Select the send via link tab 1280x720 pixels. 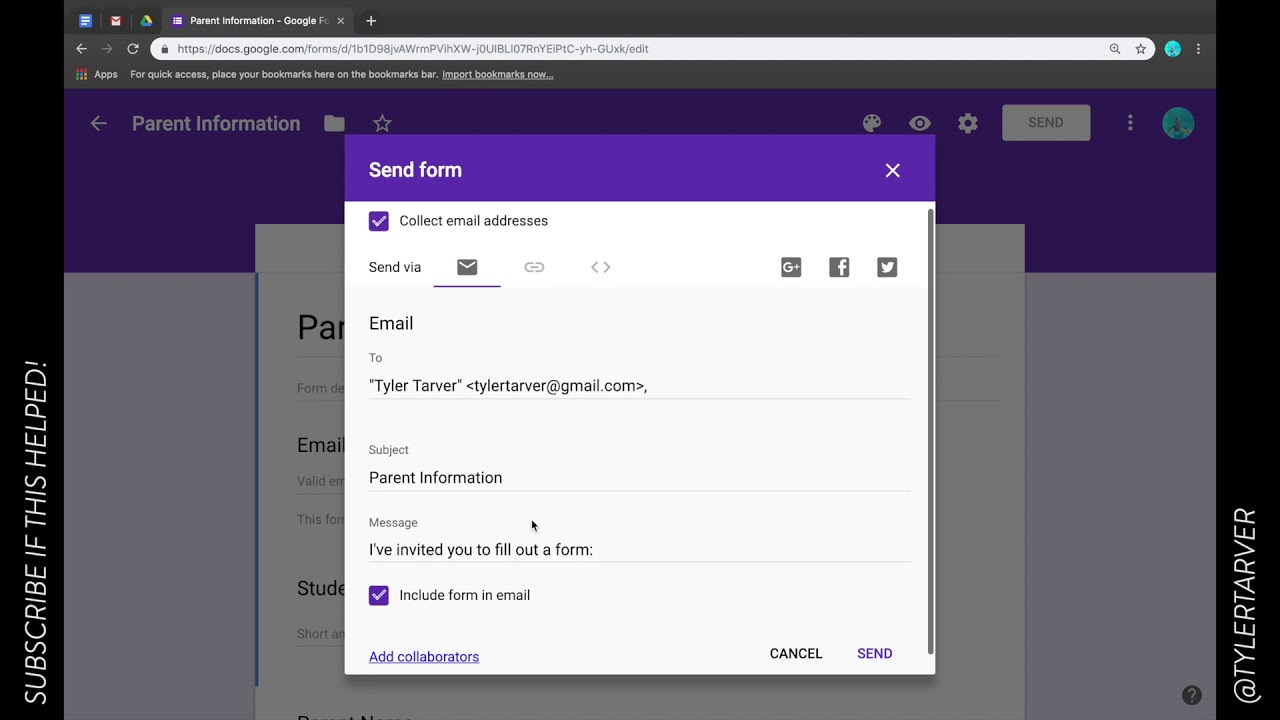534,267
